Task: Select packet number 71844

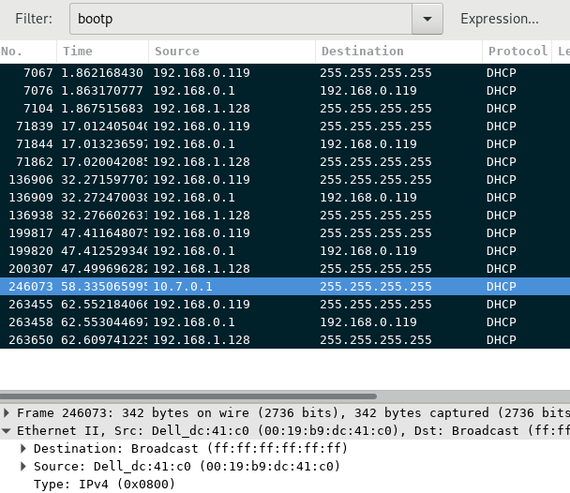Action: click(285, 144)
